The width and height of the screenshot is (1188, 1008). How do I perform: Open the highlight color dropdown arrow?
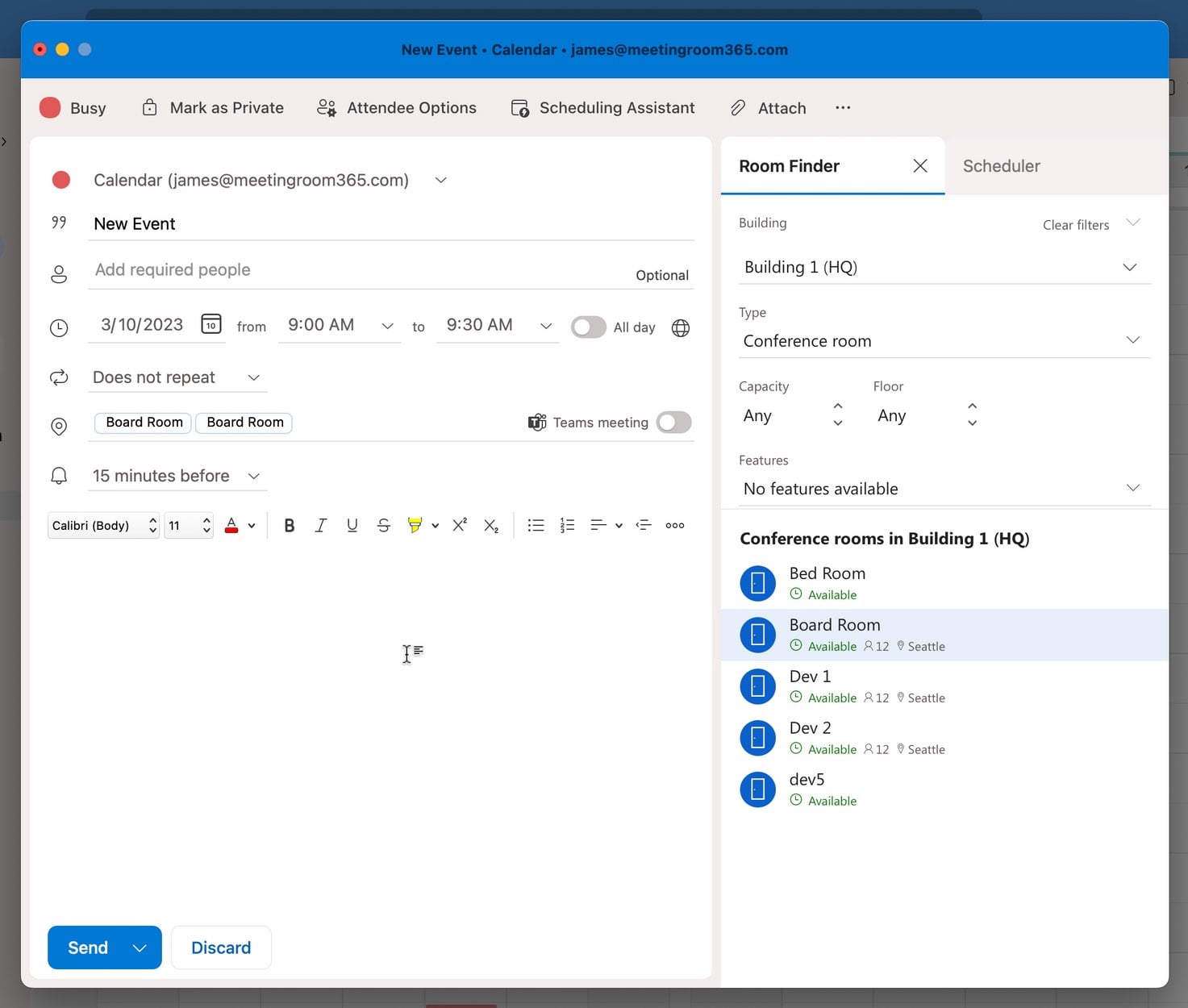[x=435, y=526]
